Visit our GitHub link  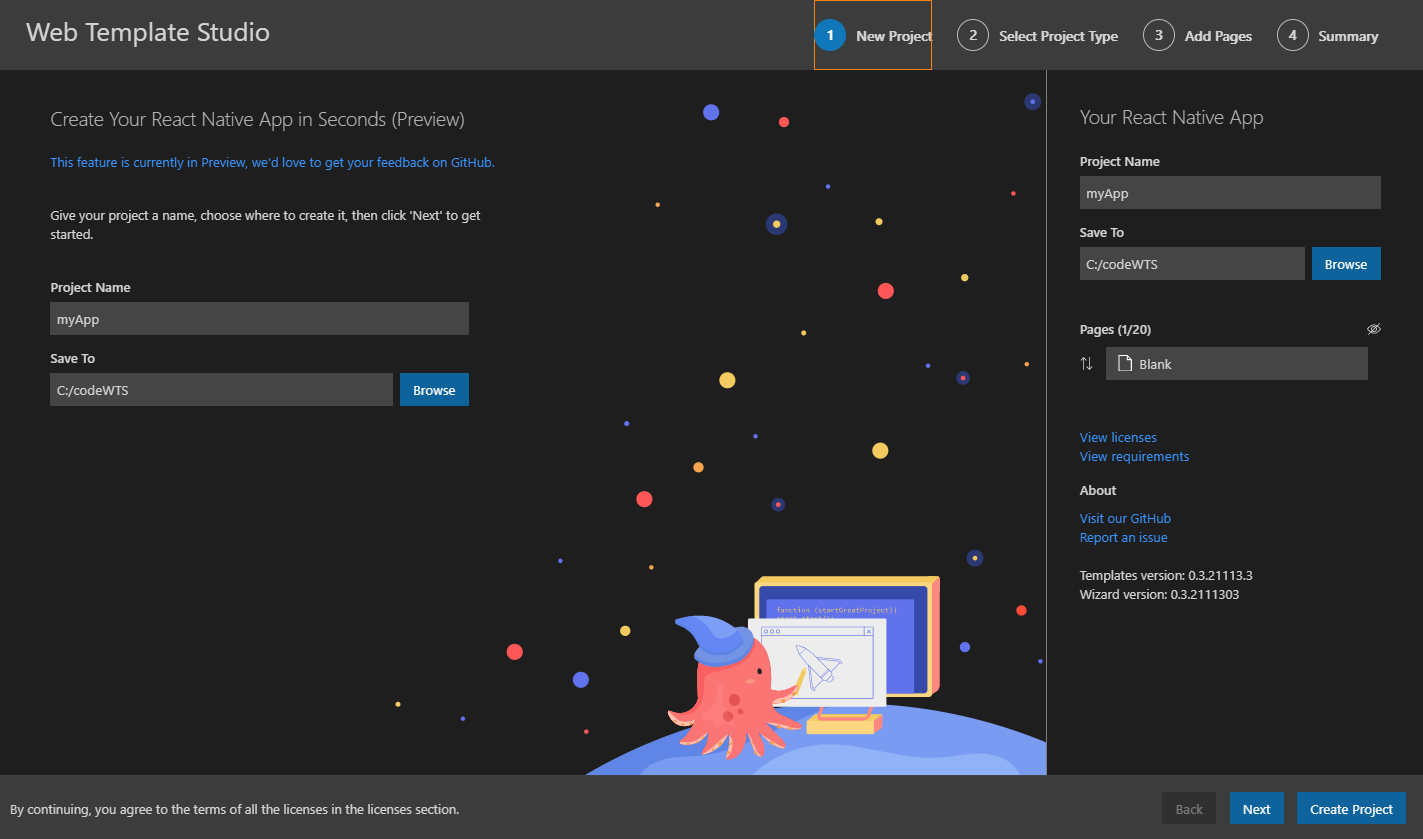[1125, 518]
